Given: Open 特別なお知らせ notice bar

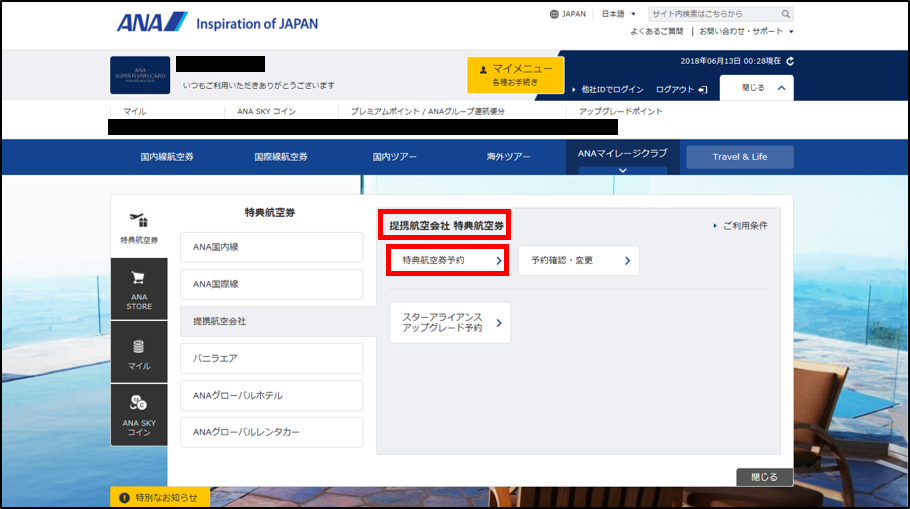Looking at the screenshot, I should (160, 497).
